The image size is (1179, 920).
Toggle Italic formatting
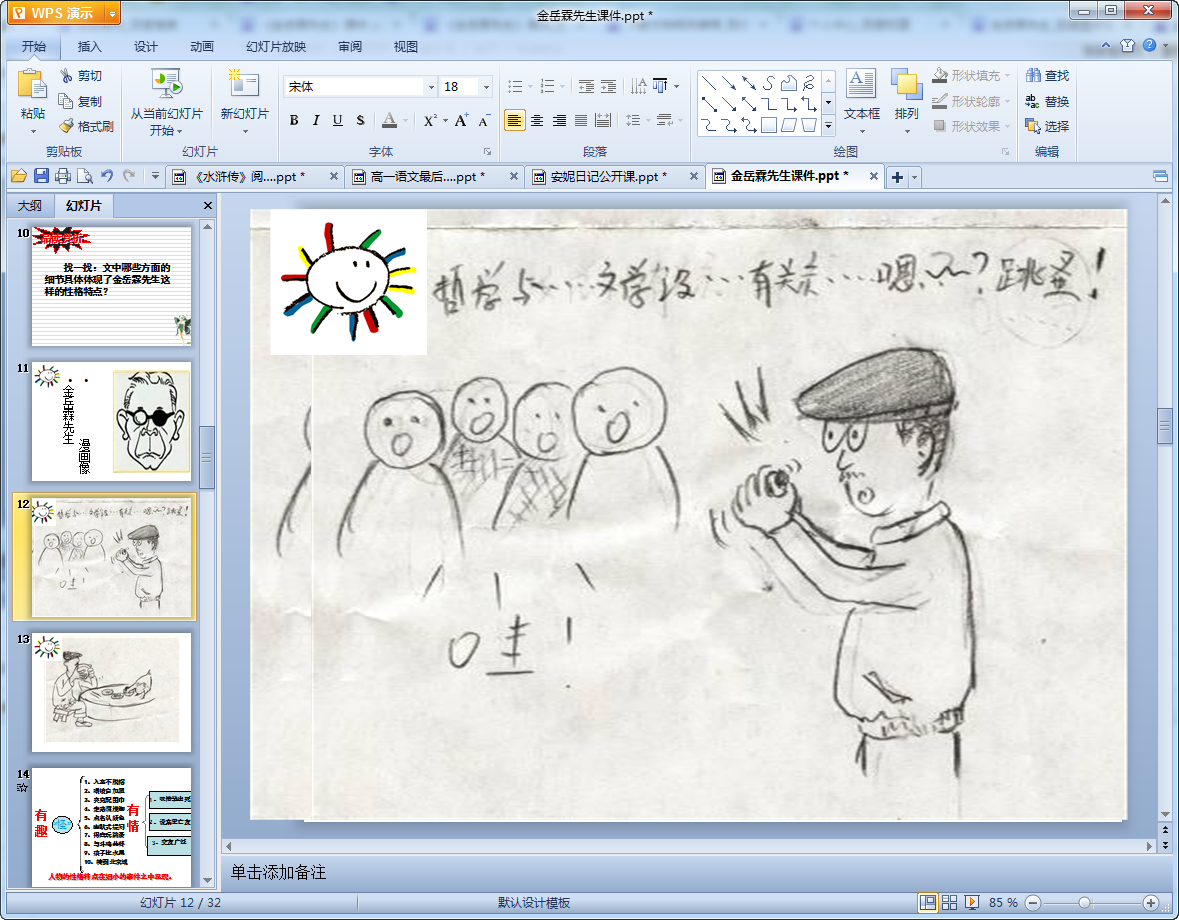[316, 121]
